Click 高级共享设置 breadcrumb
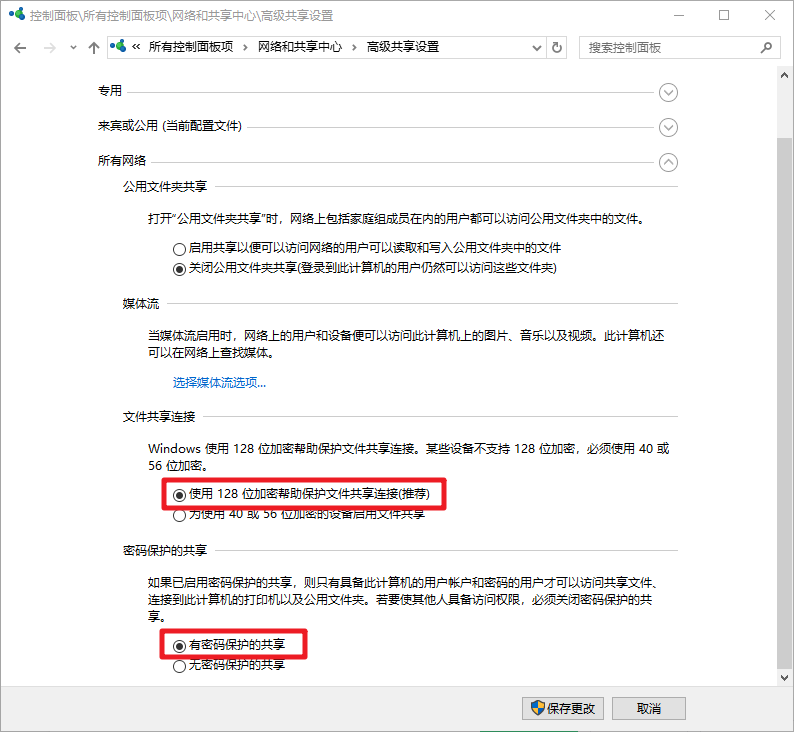Screen dimensions: 794x732 tap(403, 47)
